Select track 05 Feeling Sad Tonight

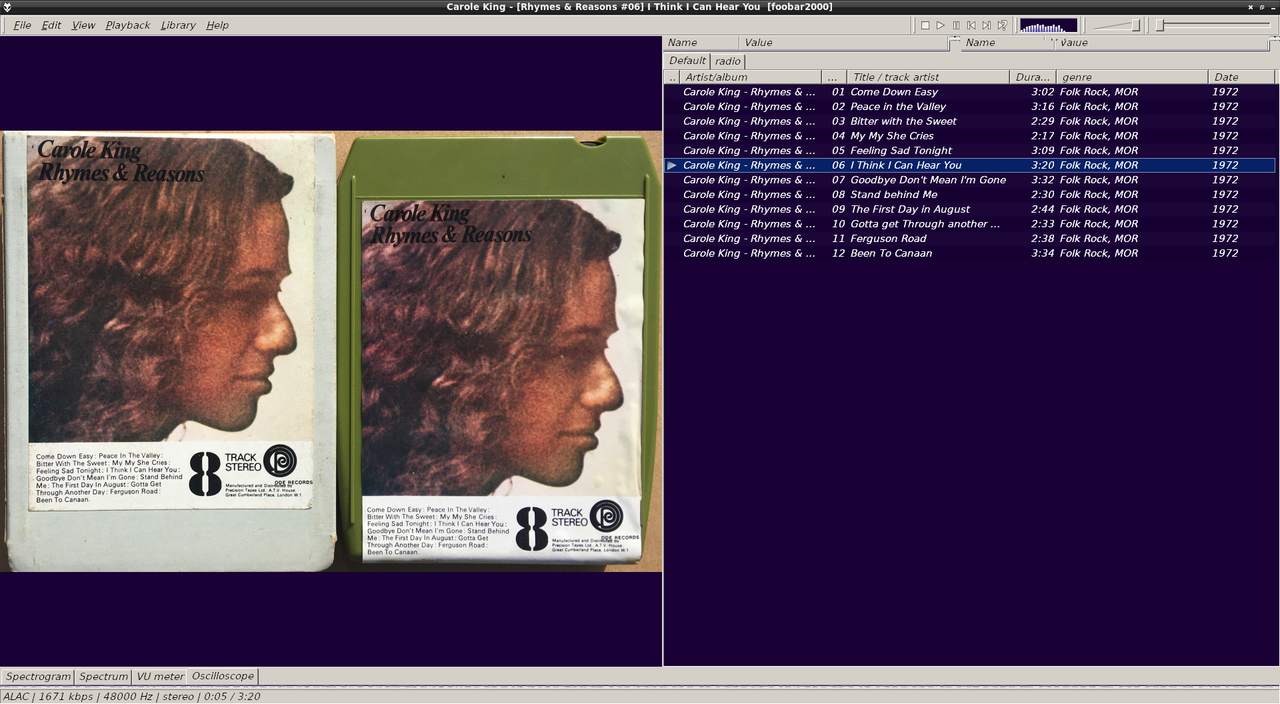(970, 151)
